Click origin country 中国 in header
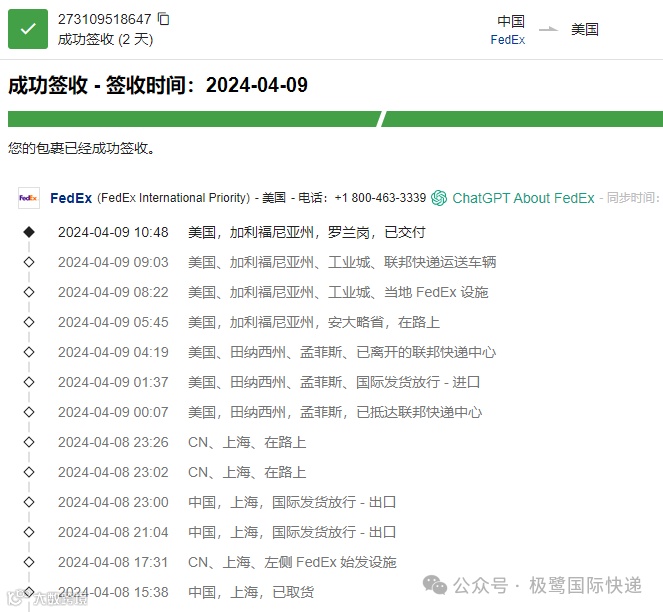 511,21
